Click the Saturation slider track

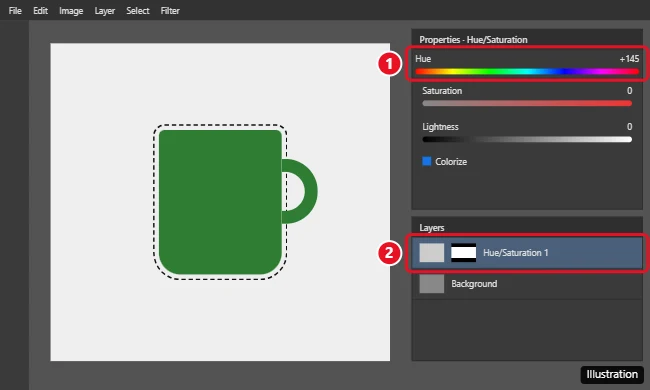pyautogui.click(x=527, y=103)
